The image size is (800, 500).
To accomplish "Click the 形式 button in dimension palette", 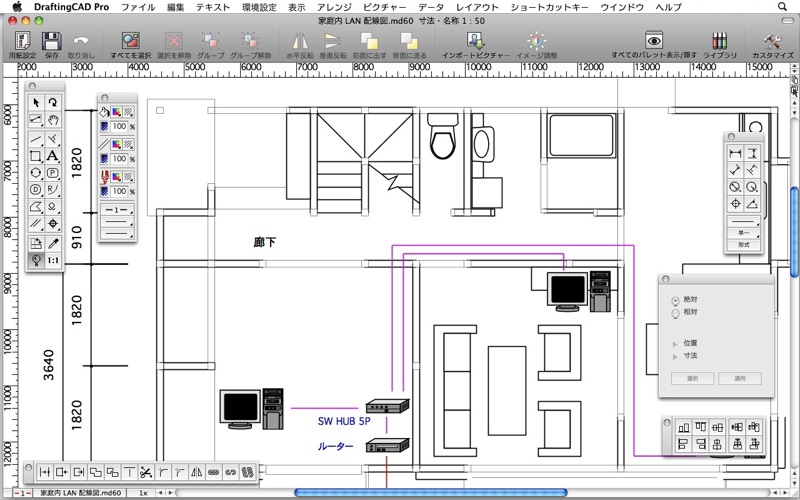I will click(x=743, y=244).
